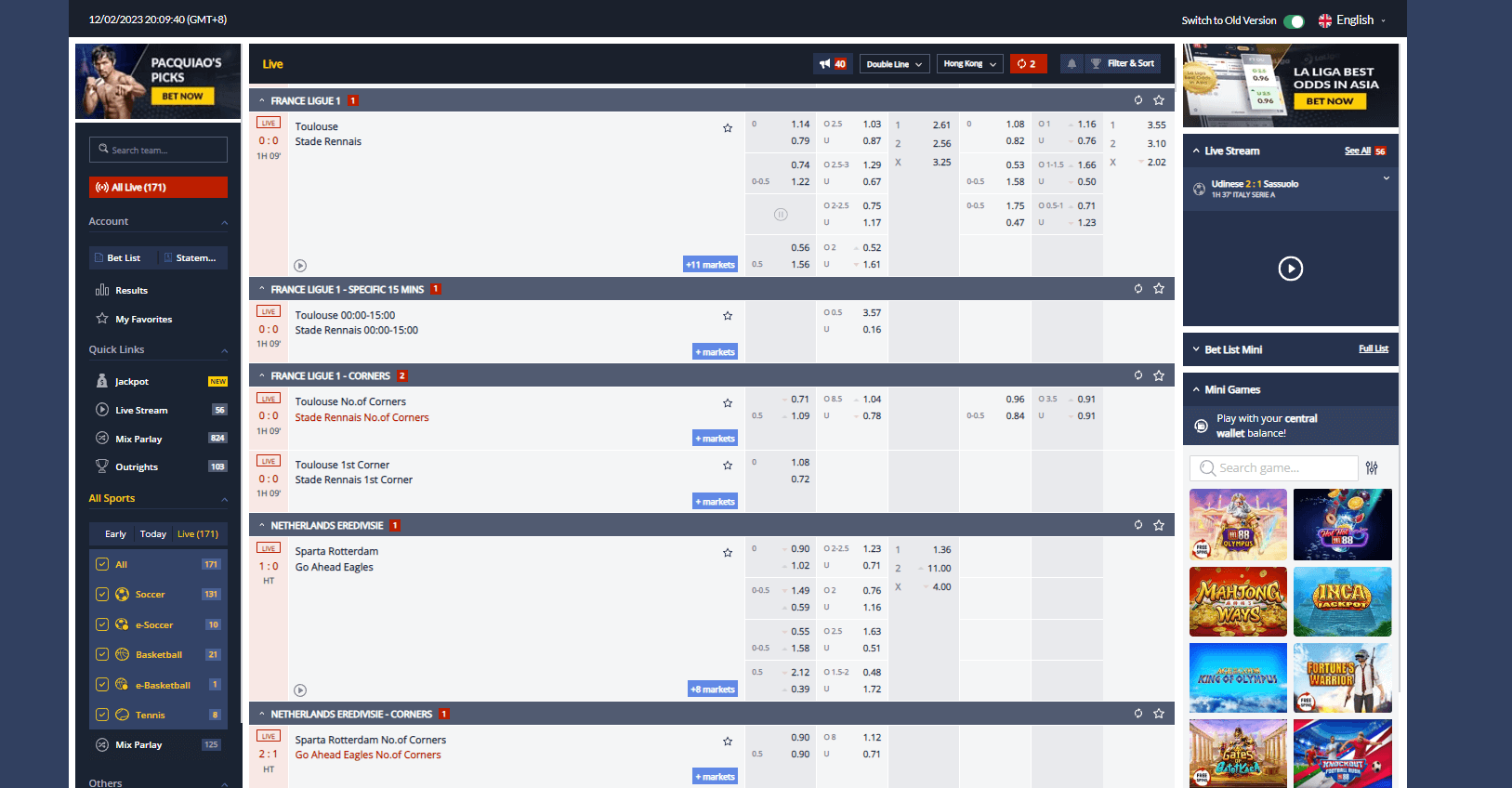Open mini games filter settings icon
The width and height of the screenshot is (1512, 788).
[x=1373, y=467]
